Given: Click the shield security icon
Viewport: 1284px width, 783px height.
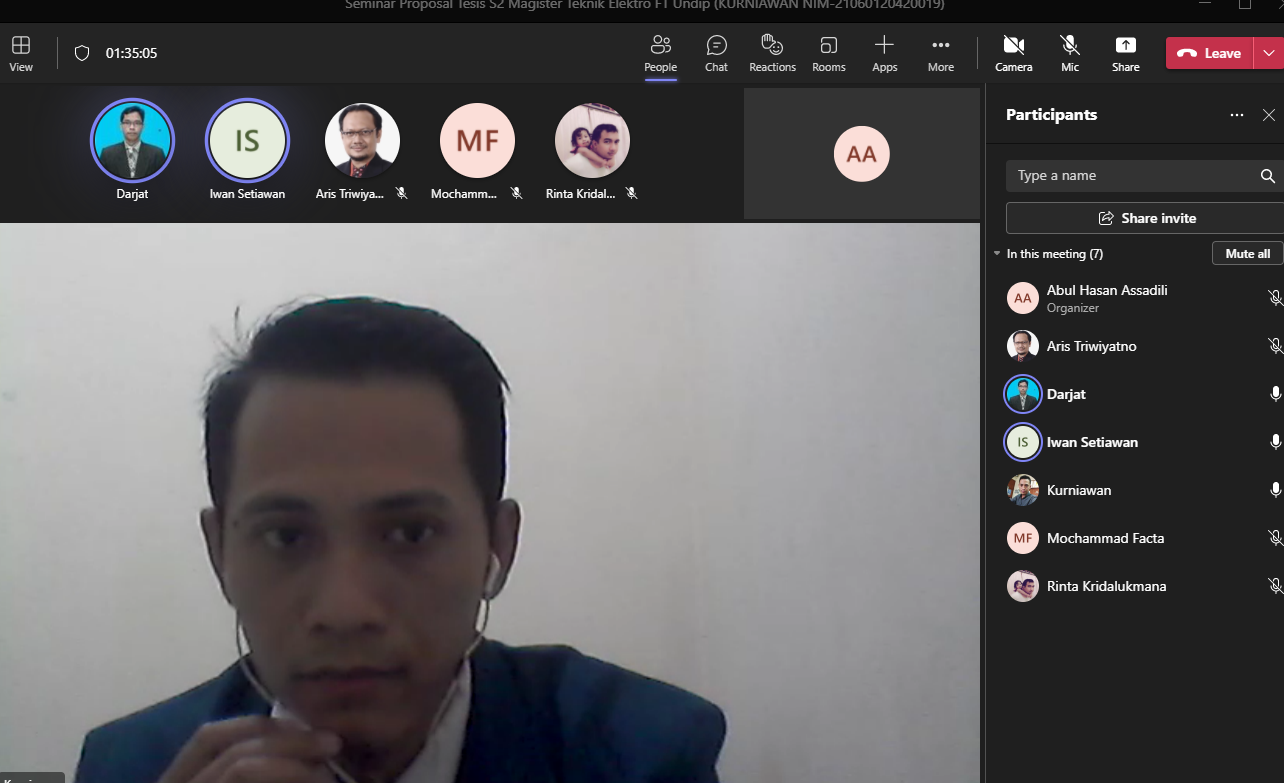Looking at the screenshot, I should click(82, 53).
